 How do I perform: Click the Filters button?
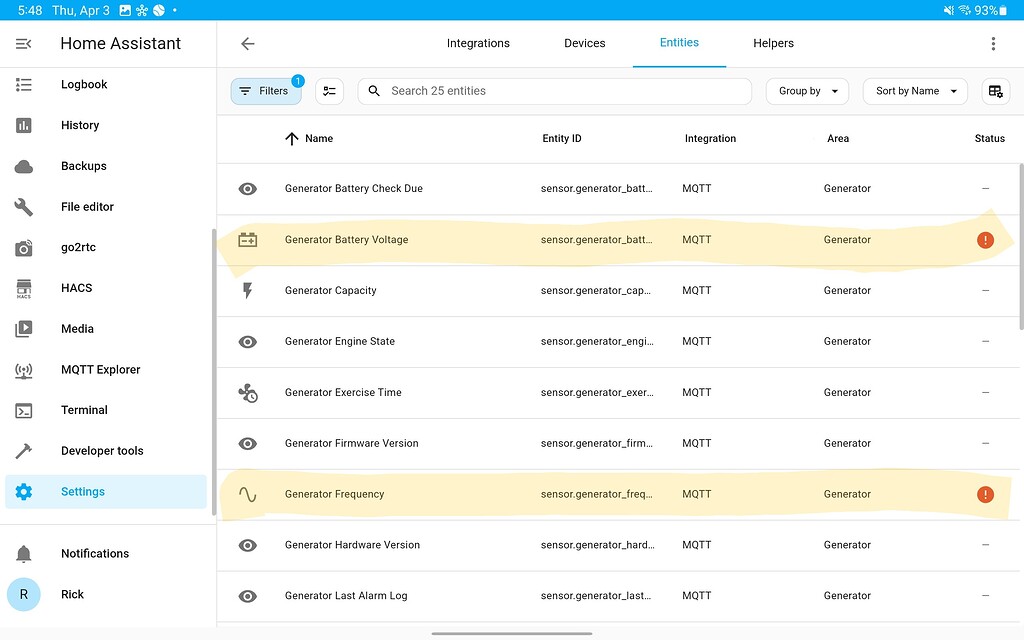pos(265,90)
